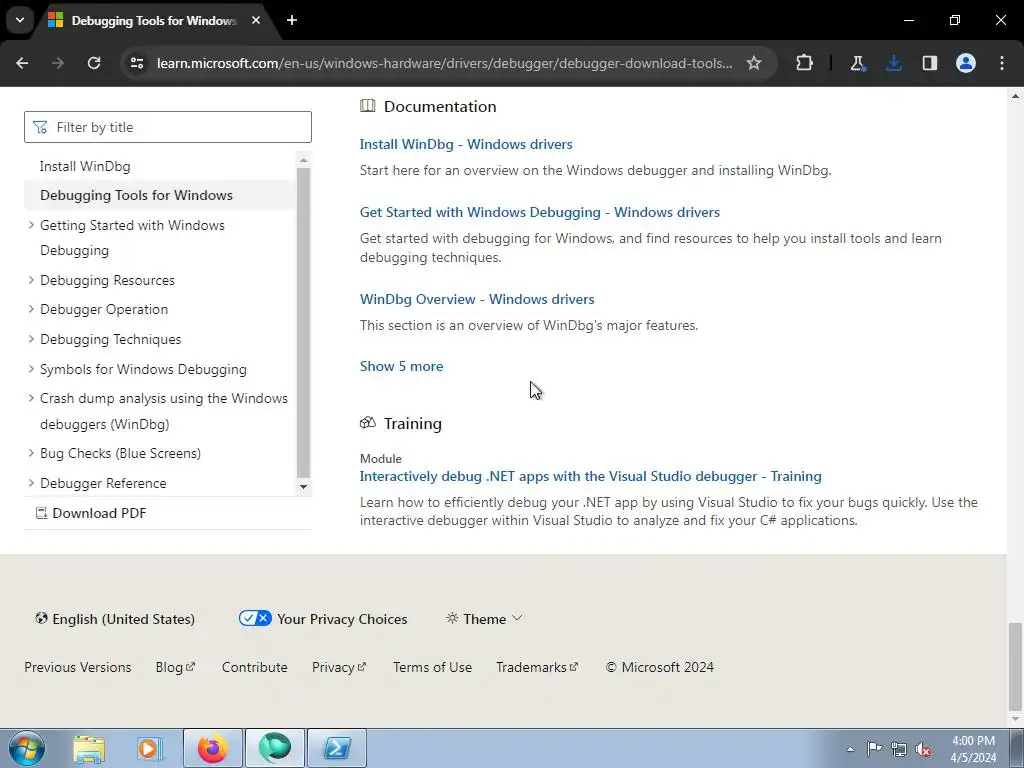This screenshot has height=768, width=1024.
Task: Open Terms of Use footer link
Action: (x=432, y=667)
